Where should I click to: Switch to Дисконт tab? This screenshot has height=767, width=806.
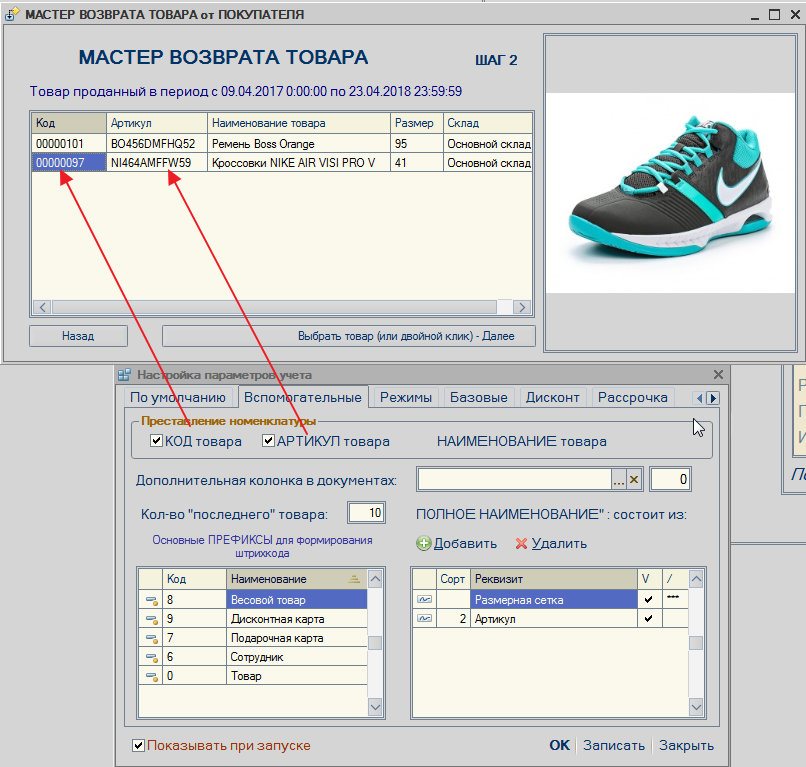click(553, 397)
